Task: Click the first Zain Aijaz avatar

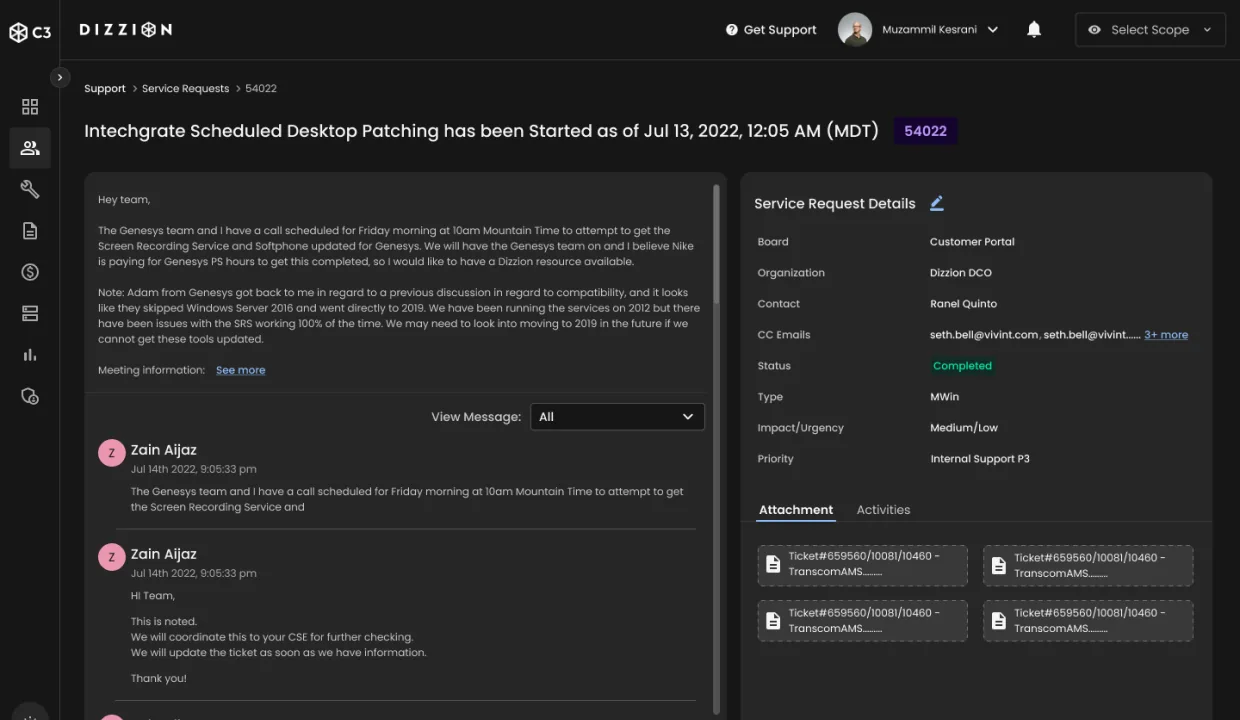Action: tap(112, 453)
